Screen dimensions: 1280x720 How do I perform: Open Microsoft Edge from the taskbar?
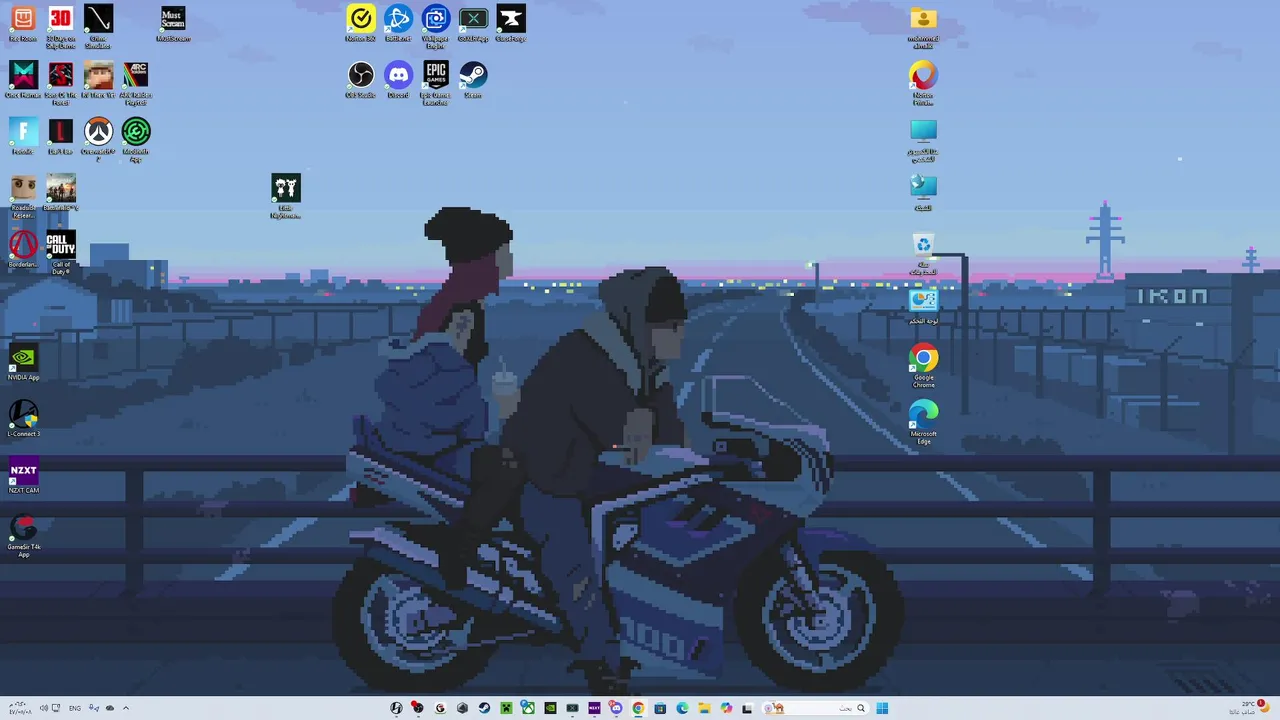pyautogui.click(x=682, y=708)
